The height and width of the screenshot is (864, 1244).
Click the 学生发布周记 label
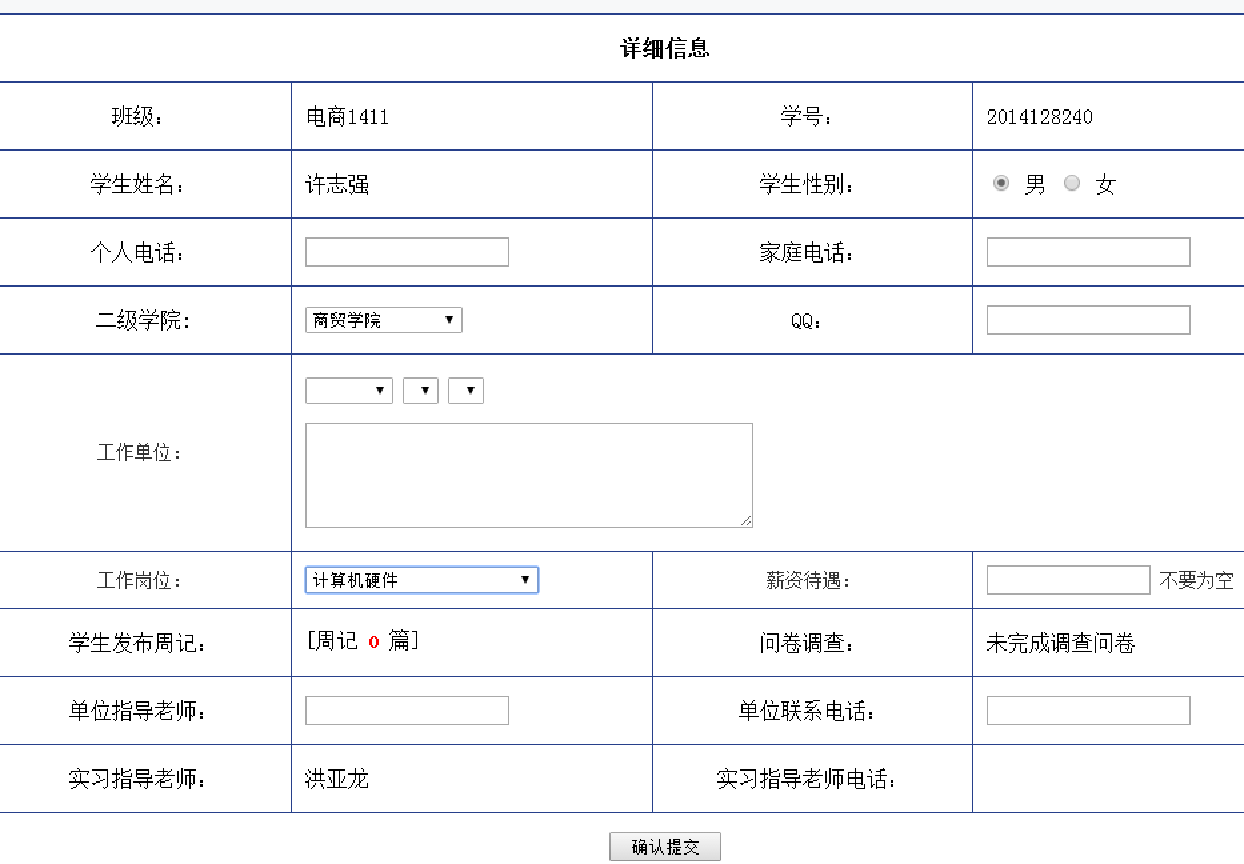pyautogui.click(x=138, y=643)
